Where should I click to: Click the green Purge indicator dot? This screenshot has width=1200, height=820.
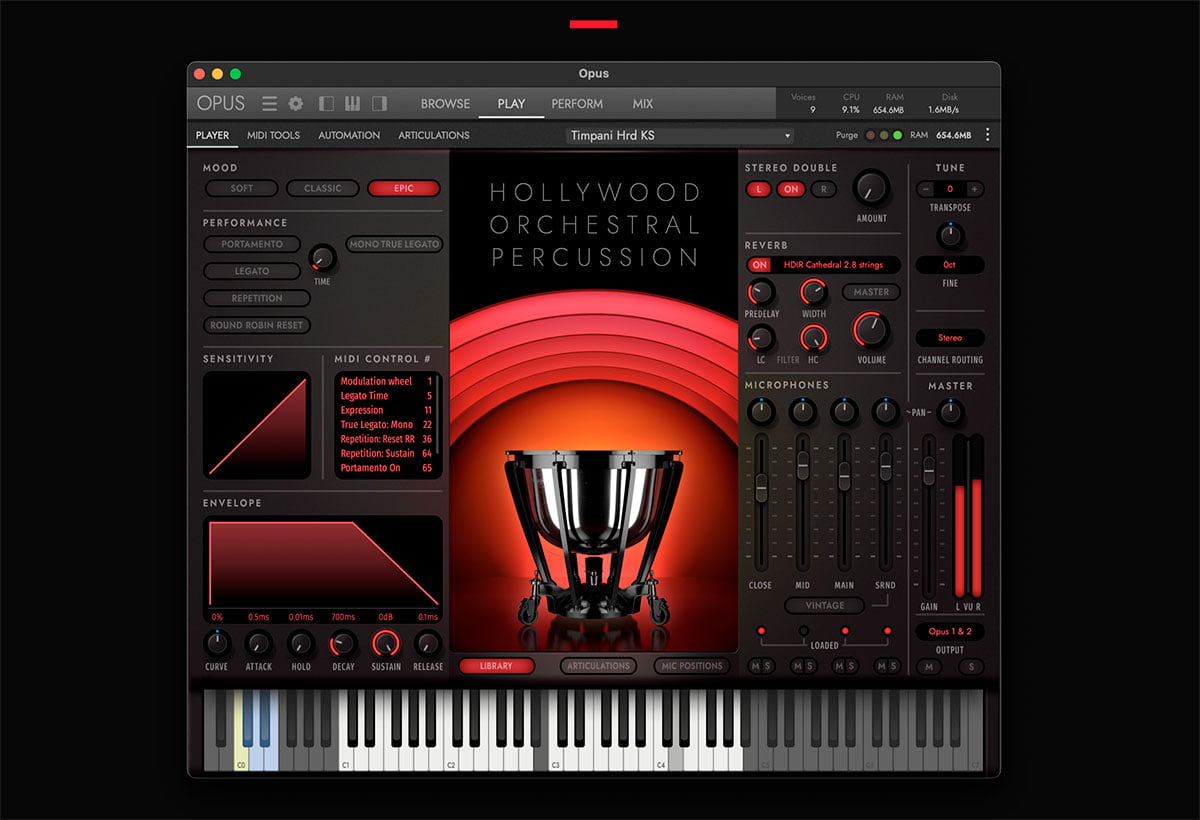[x=897, y=135]
